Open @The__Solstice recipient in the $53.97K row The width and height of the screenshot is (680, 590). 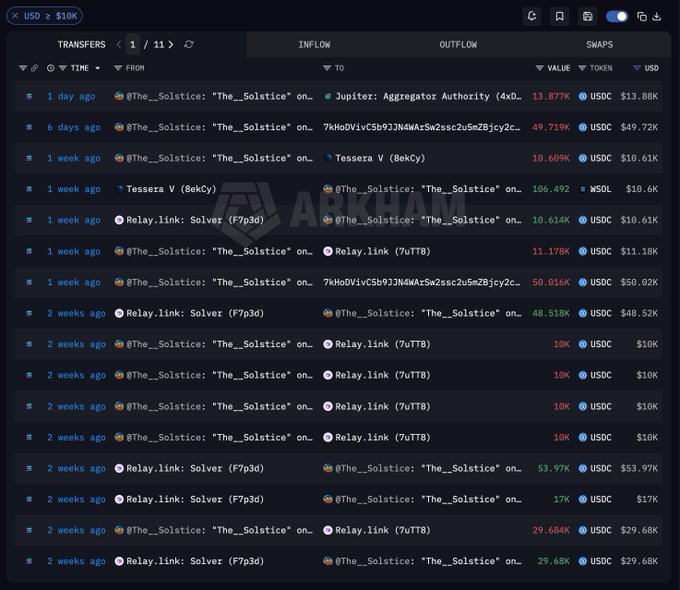point(428,469)
